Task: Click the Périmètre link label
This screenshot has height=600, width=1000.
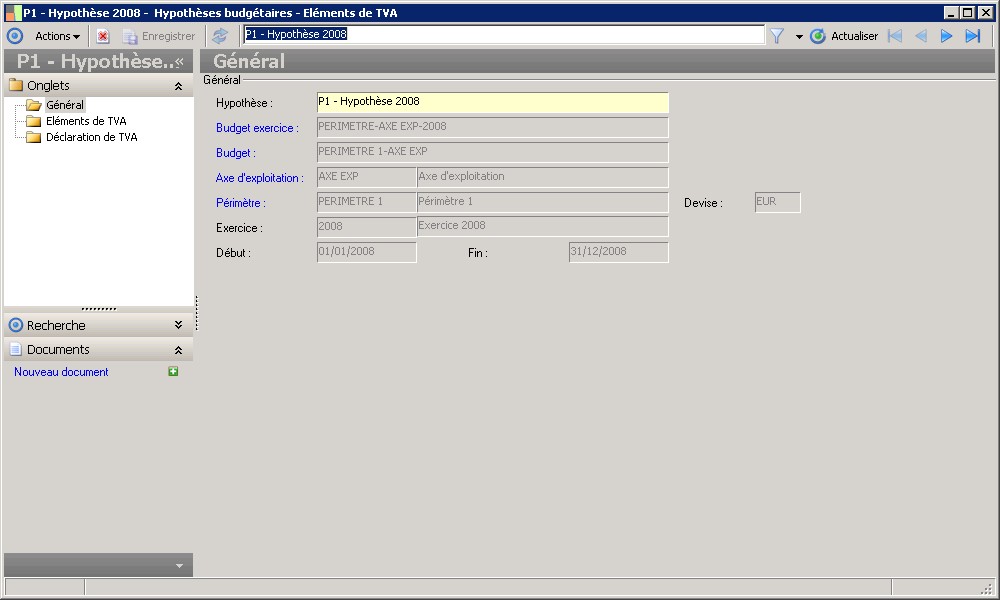Action: point(240,203)
